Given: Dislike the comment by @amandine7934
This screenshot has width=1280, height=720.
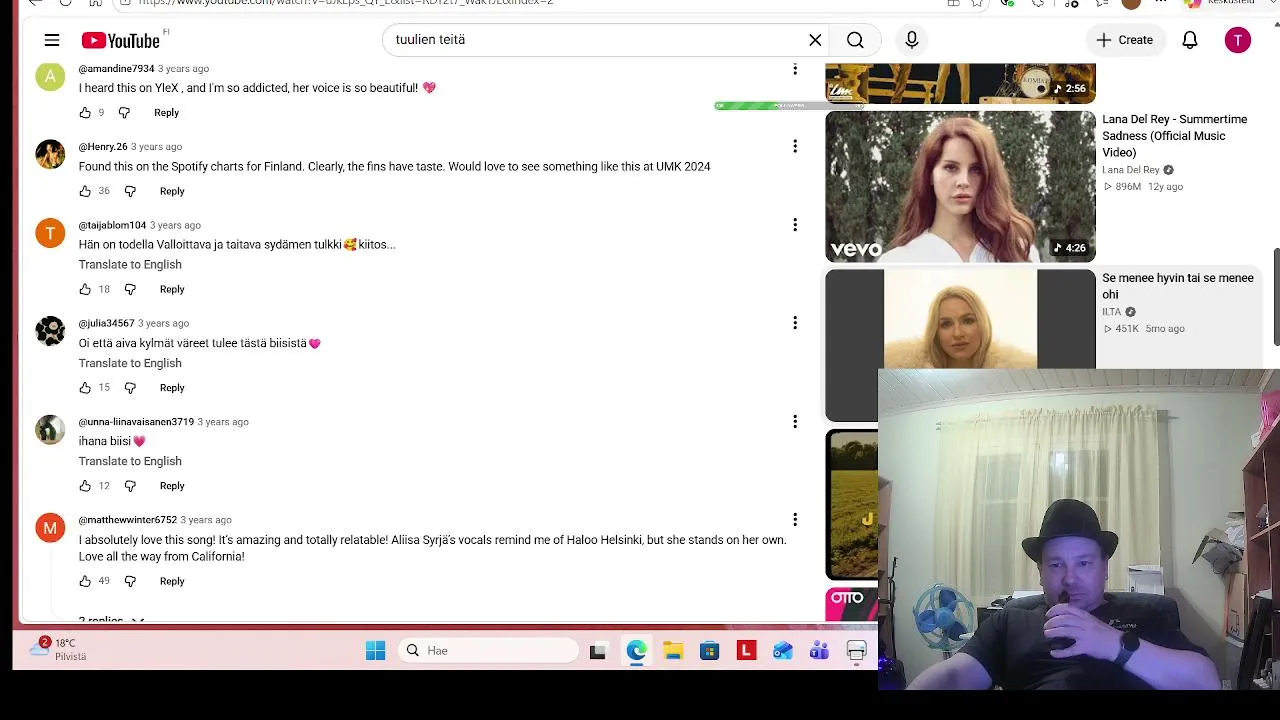Looking at the screenshot, I should [x=124, y=113].
